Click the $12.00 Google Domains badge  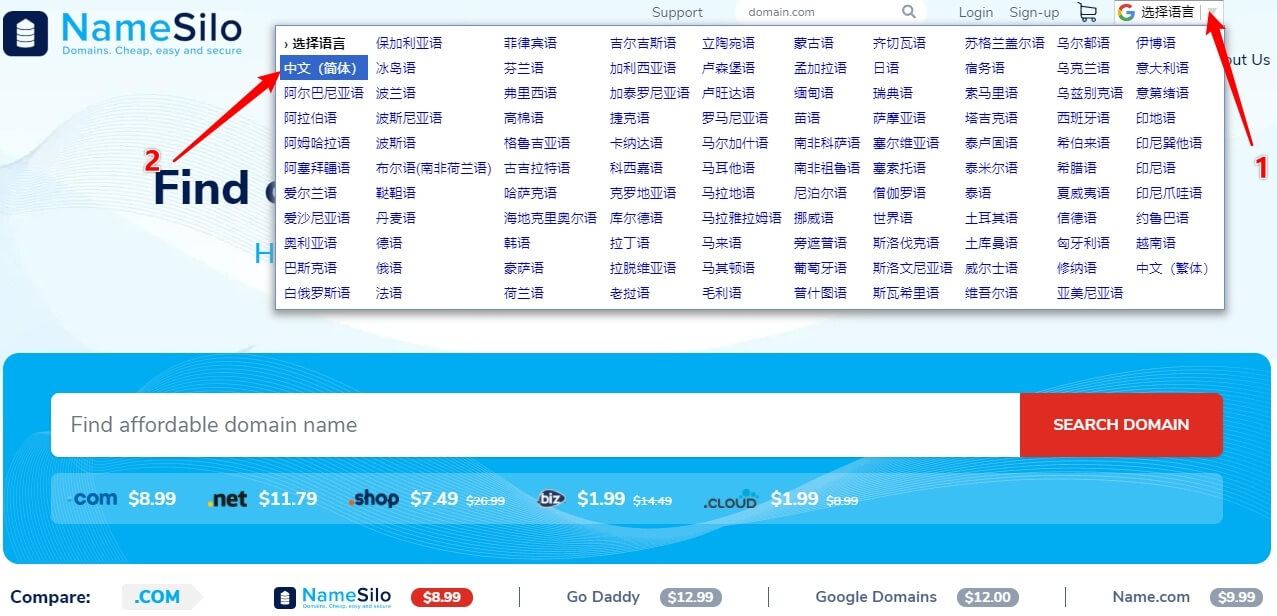coord(987,598)
